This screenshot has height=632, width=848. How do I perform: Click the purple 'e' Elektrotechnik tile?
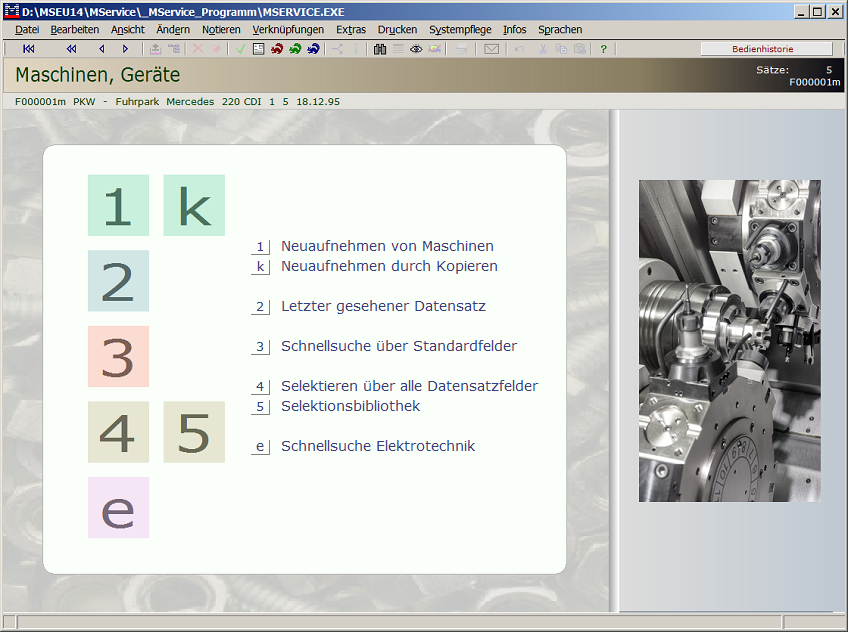click(x=118, y=507)
